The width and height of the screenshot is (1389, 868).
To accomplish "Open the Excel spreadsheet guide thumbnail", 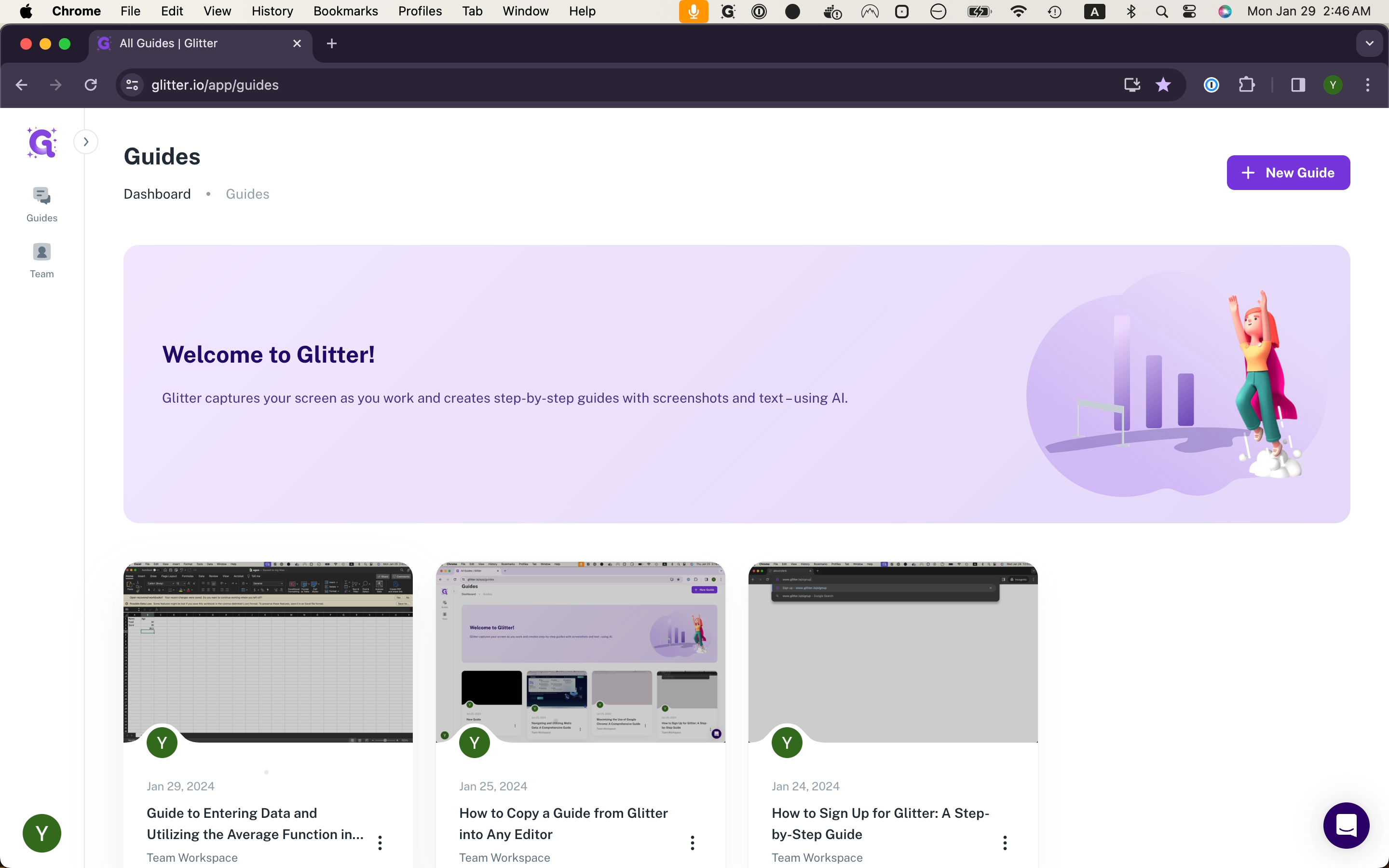I will 268,651.
